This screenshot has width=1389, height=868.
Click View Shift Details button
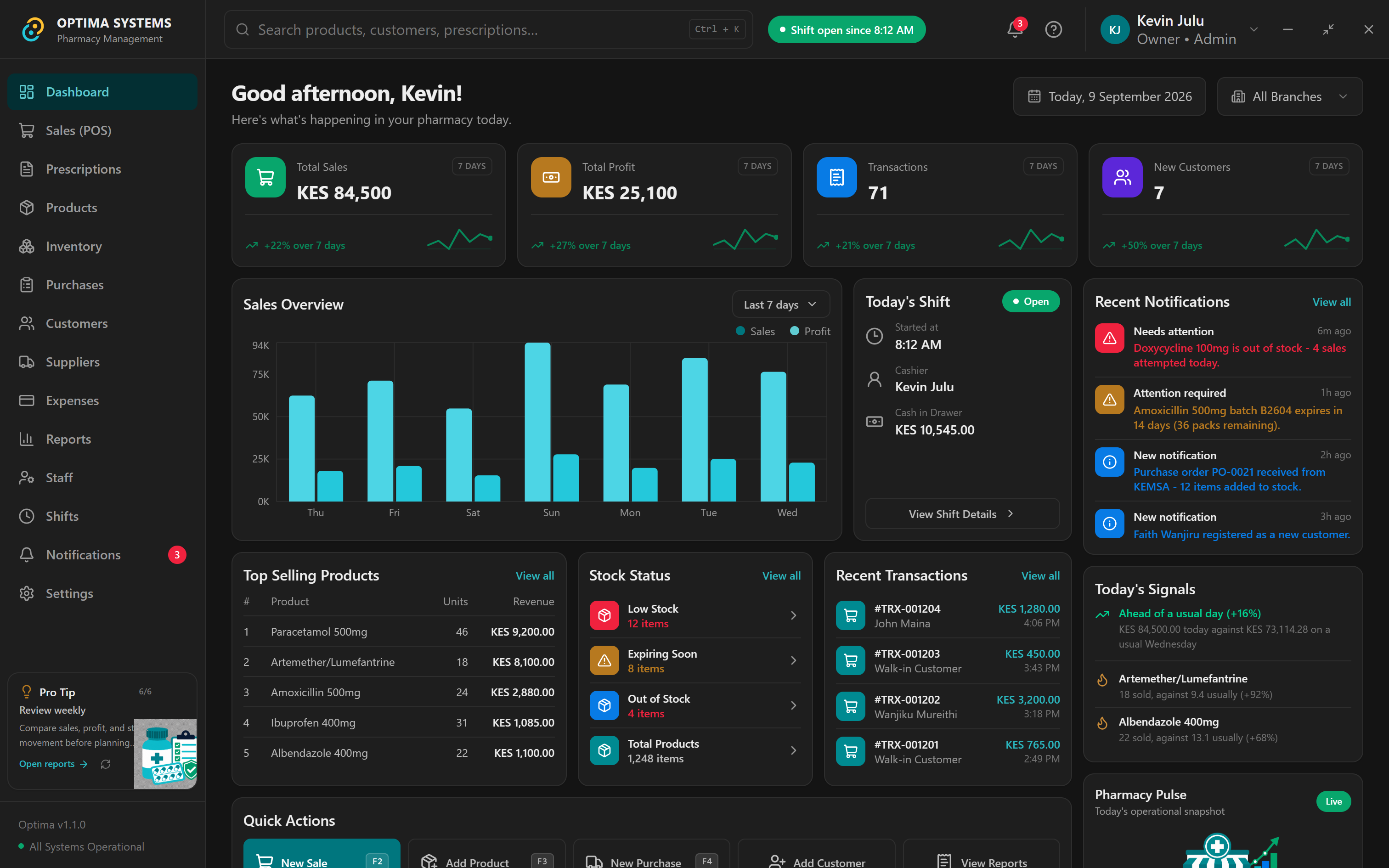pyautogui.click(x=962, y=514)
